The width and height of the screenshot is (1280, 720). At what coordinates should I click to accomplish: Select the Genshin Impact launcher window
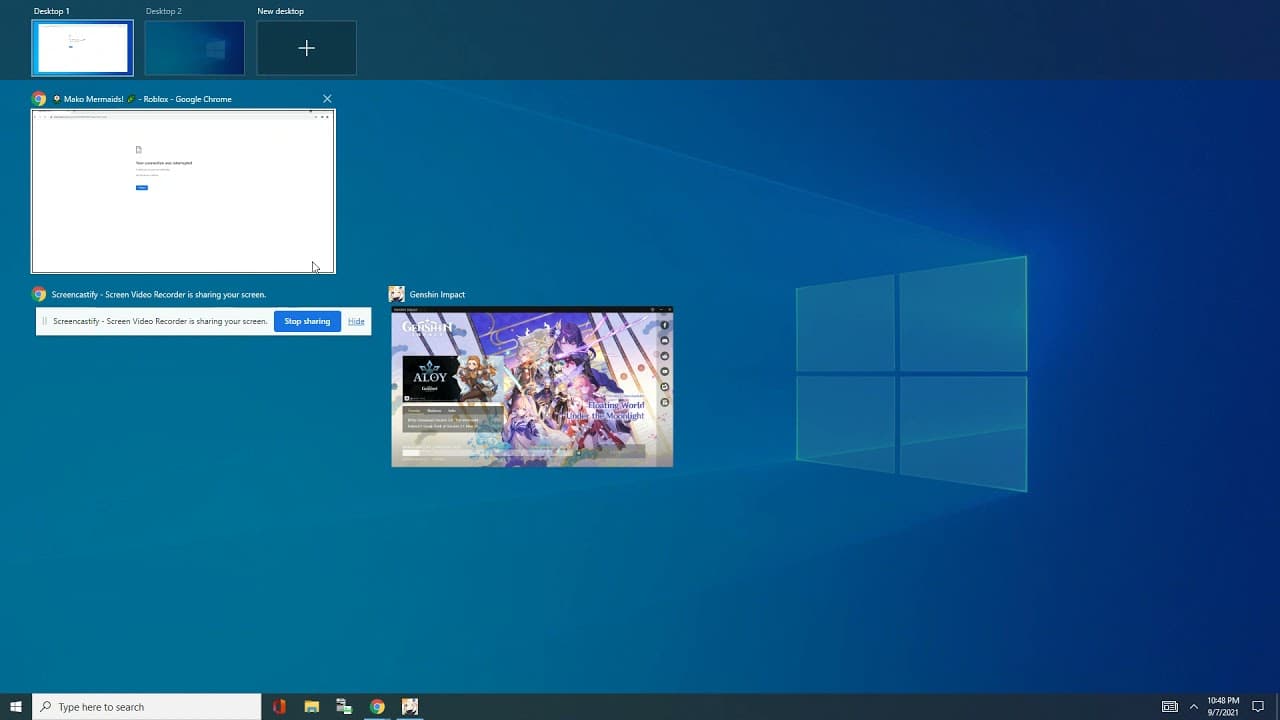click(532, 386)
